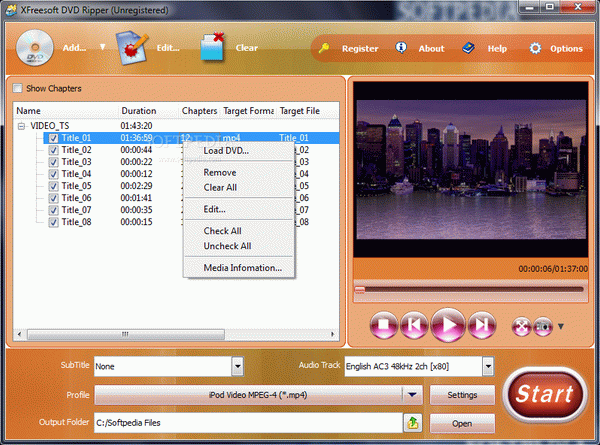Uncheck the Title_01 checkbox

(54, 138)
